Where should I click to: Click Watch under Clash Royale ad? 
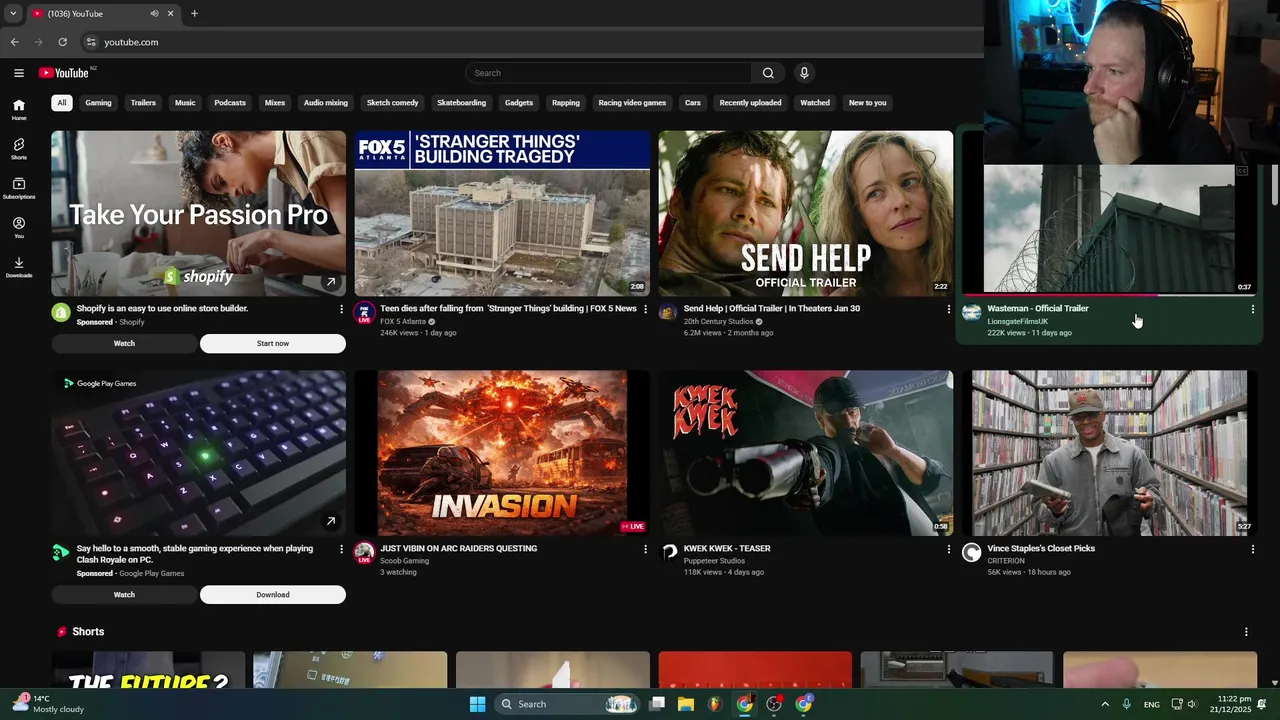(124, 594)
